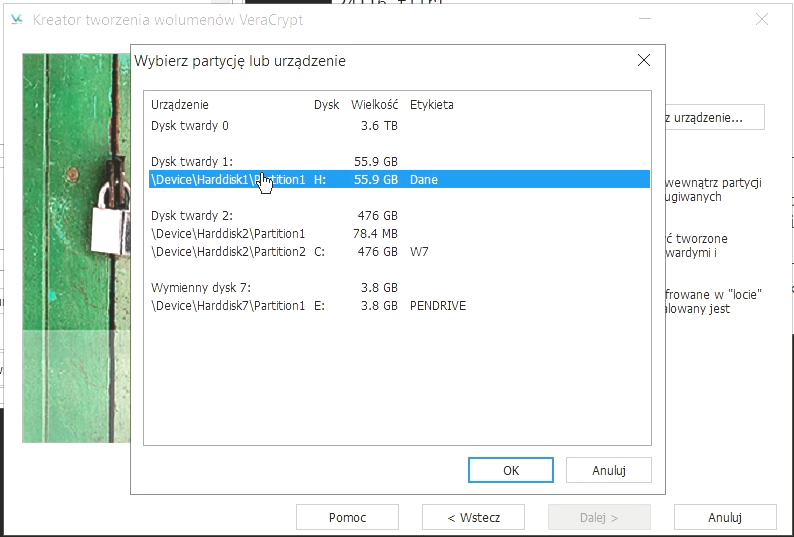794x537 pixels.
Task: Click the wizard's bottom Anuluj button
Action: [x=725, y=517]
